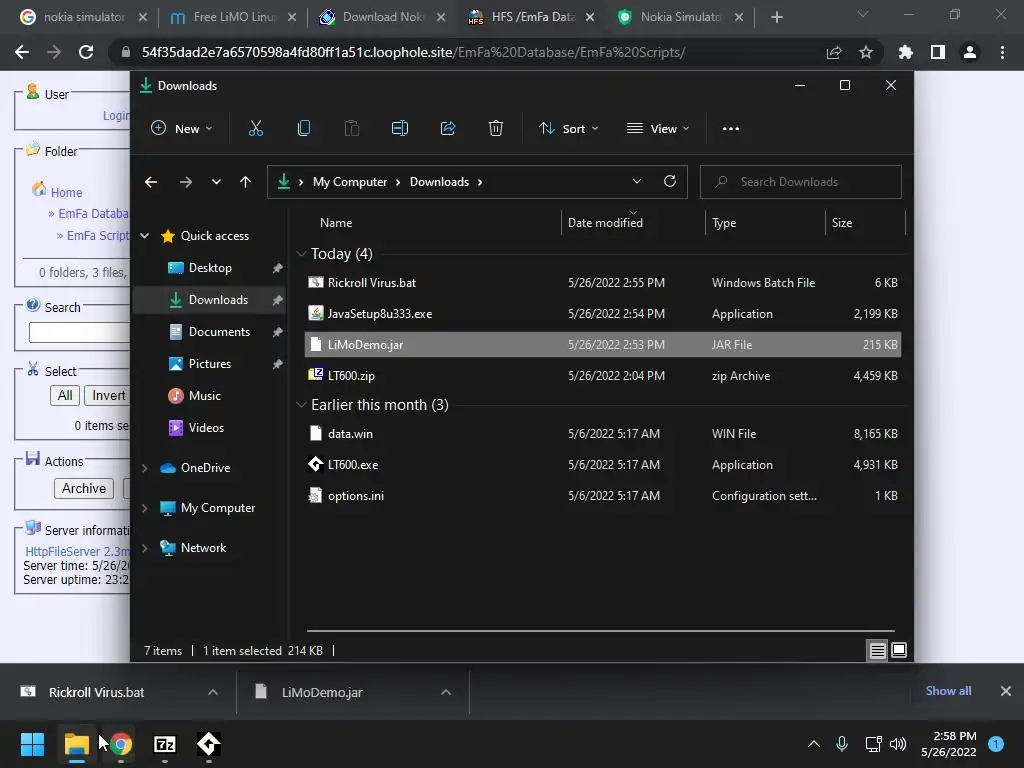Open the Chrome three-dot menu
This screenshot has height=768, width=1024.
pyautogui.click(x=1002, y=52)
